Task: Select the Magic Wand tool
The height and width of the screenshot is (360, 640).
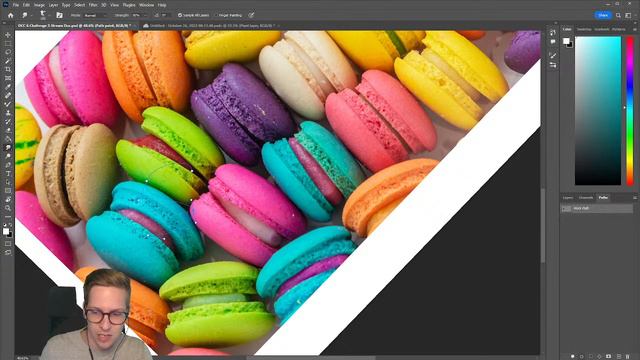Action: click(x=8, y=60)
